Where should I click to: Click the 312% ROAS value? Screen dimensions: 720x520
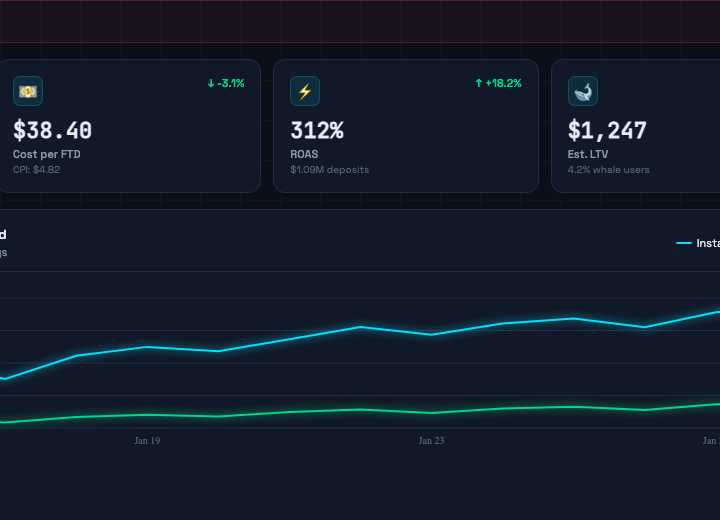(x=317, y=131)
